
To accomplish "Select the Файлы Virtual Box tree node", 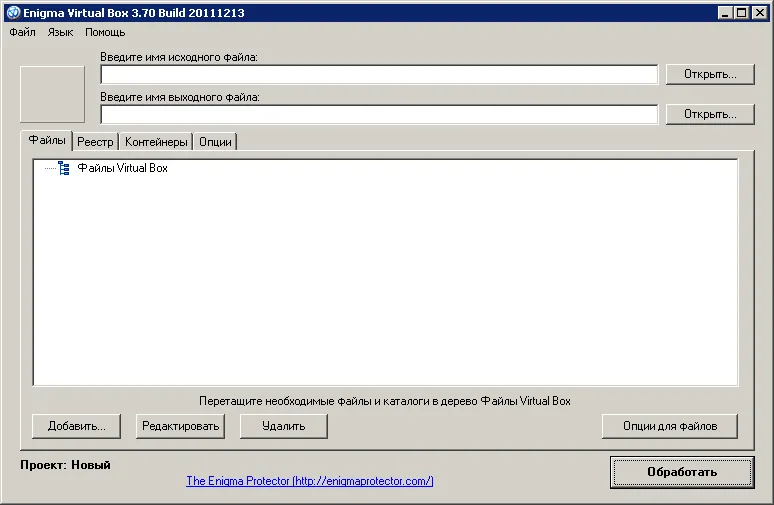I will 122,168.
